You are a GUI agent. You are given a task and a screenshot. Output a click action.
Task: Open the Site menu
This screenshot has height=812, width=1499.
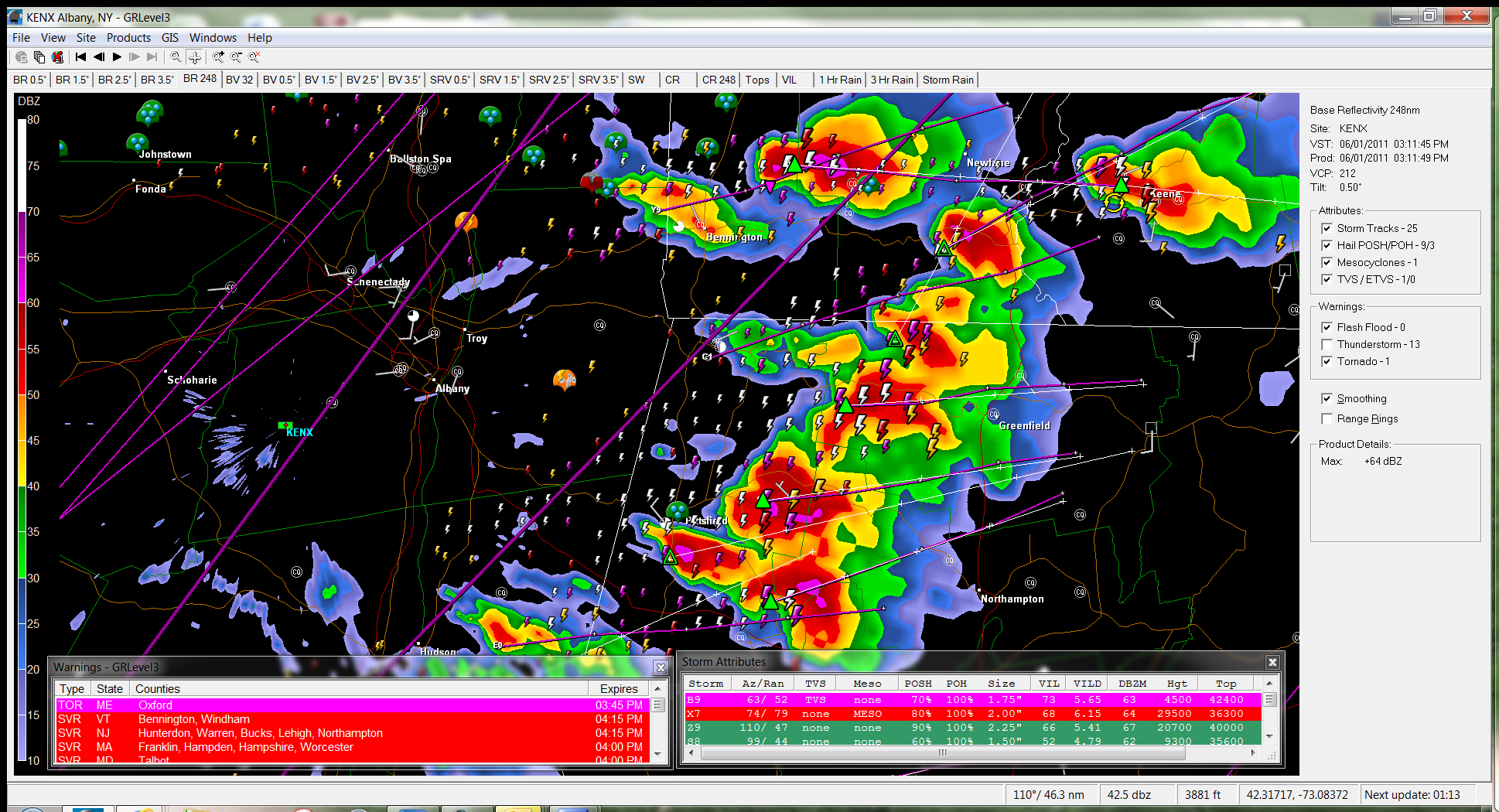pyautogui.click(x=86, y=37)
